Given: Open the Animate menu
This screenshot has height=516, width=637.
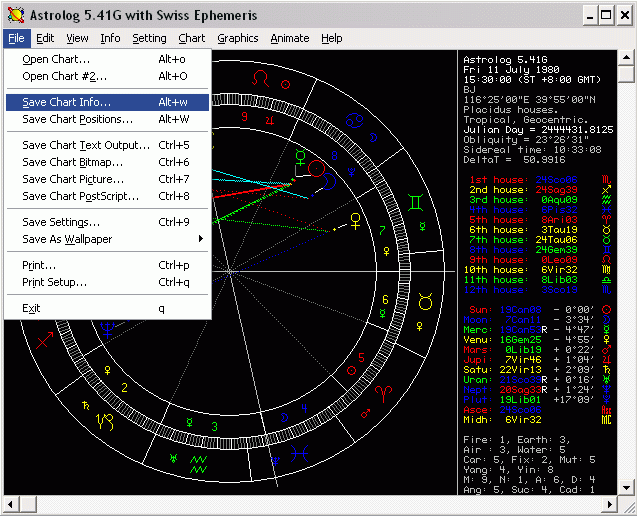Looking at the screenshot, I should [x=290, y=38].
